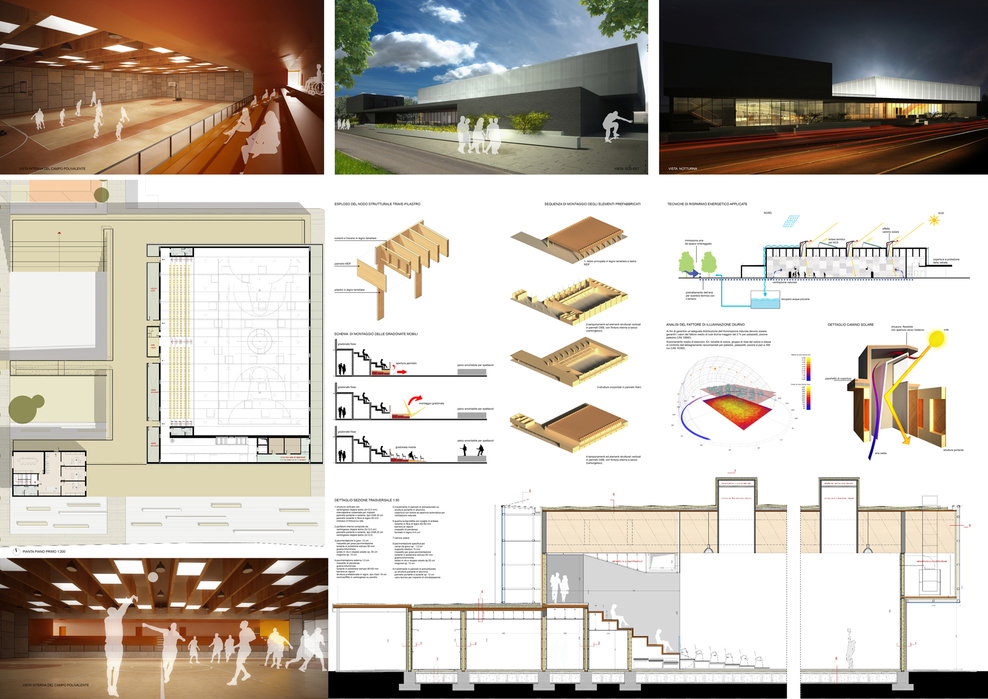Click 'ESPLOSO DEL NODO STRUTTURALE TRAVE-PILASTRO' heading
Image resolution: width=988 pixels, height=699 pixels.
tap(377, 204)
